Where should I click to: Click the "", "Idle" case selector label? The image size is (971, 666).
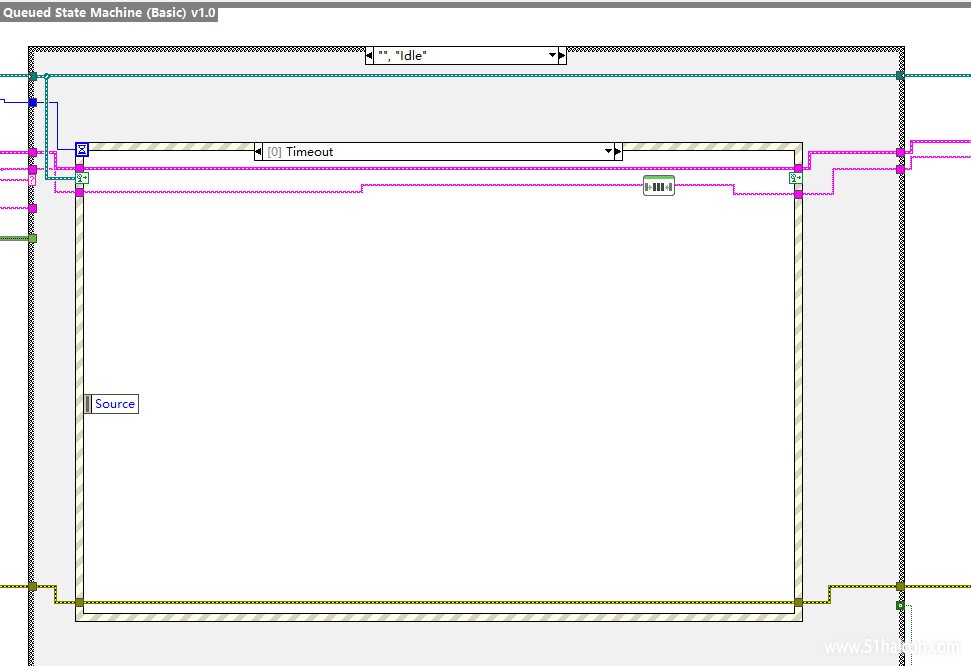(x=403, y=55)
